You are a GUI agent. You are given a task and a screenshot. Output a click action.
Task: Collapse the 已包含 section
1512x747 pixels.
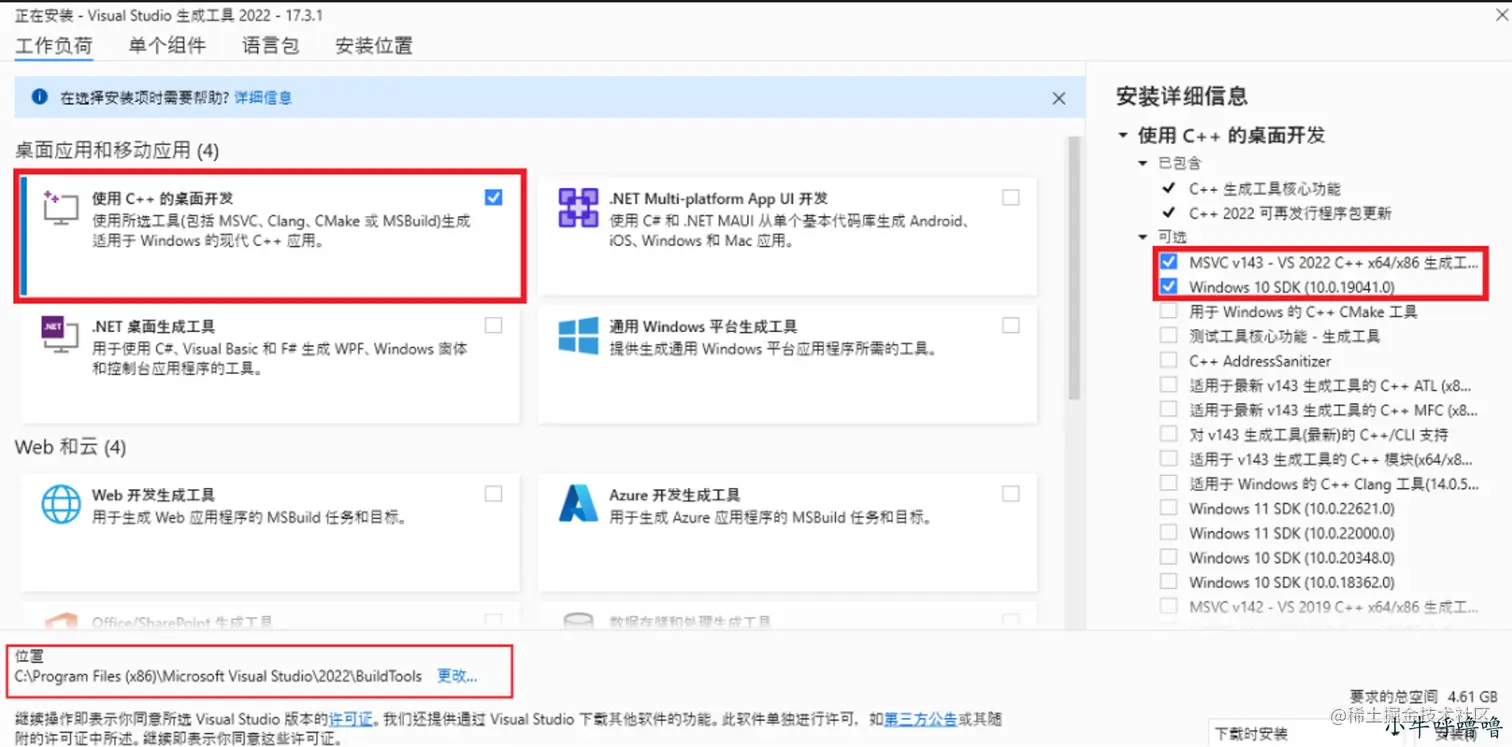(x=1143, y=163)
